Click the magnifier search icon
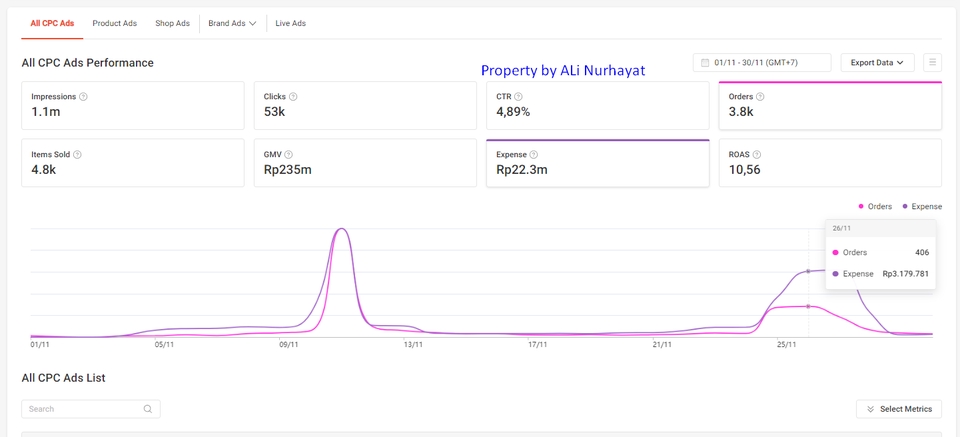Image resolution: width=960 pixels, height=437 pixels. [148, 409]
